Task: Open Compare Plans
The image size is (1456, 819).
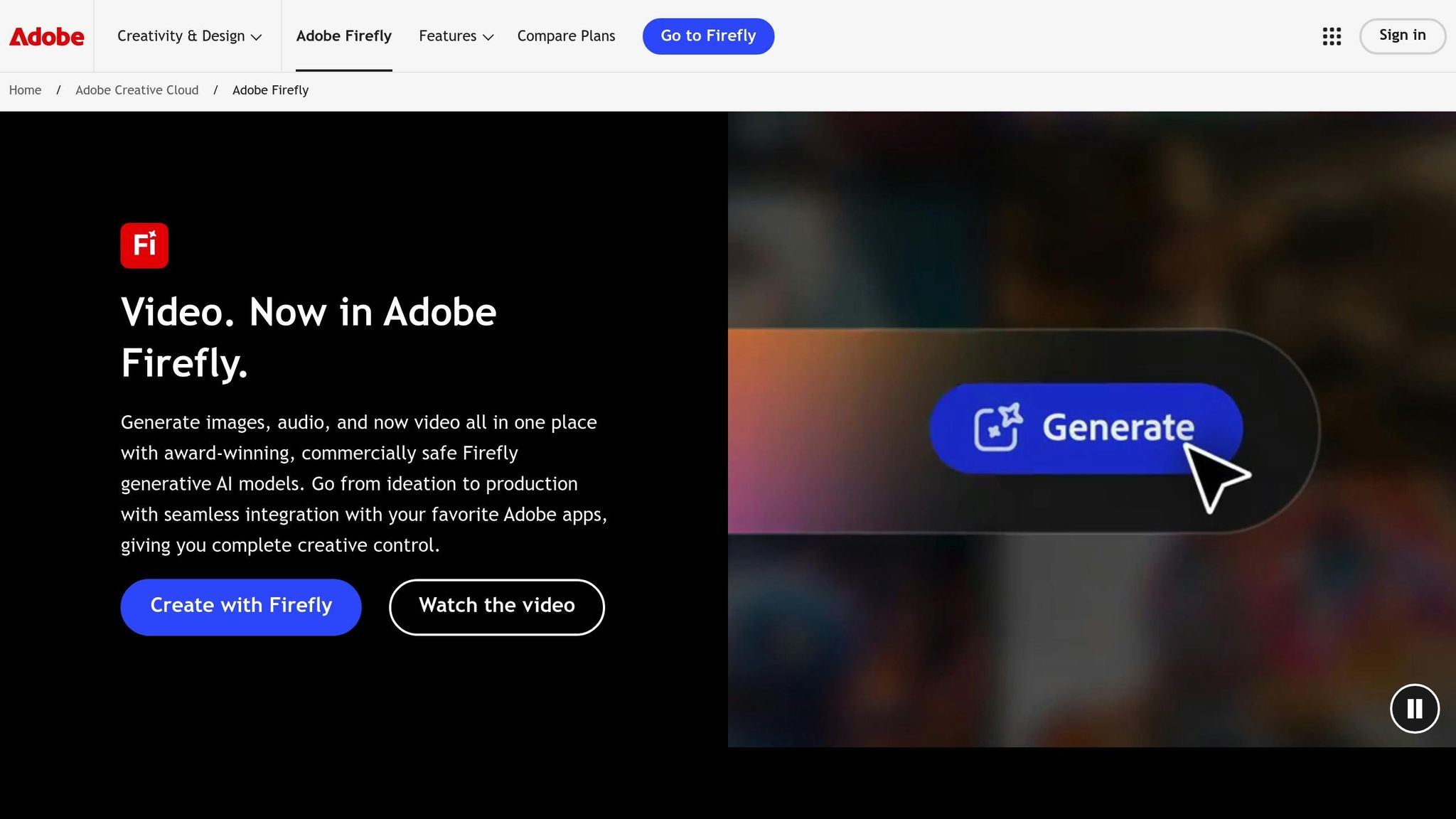Action: pyautogui.click(x=566, y=36)
